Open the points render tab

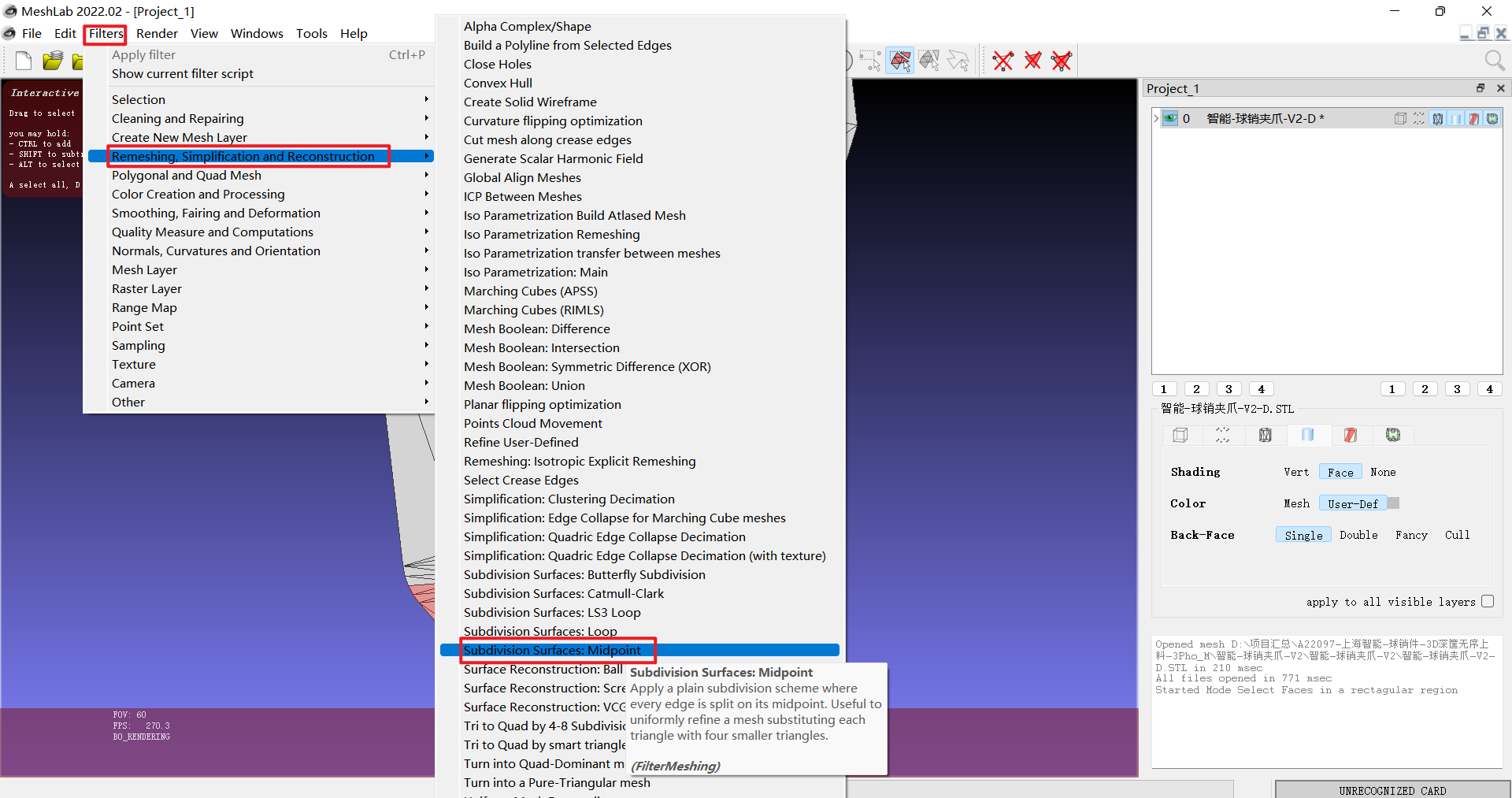(x=1223, y=435)
